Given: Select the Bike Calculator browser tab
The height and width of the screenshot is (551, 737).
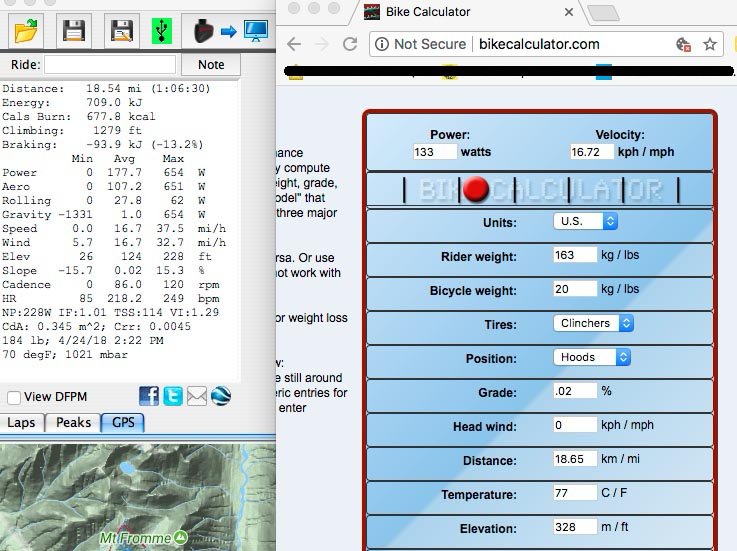Looking at the screenshot, I should (468, 12).
